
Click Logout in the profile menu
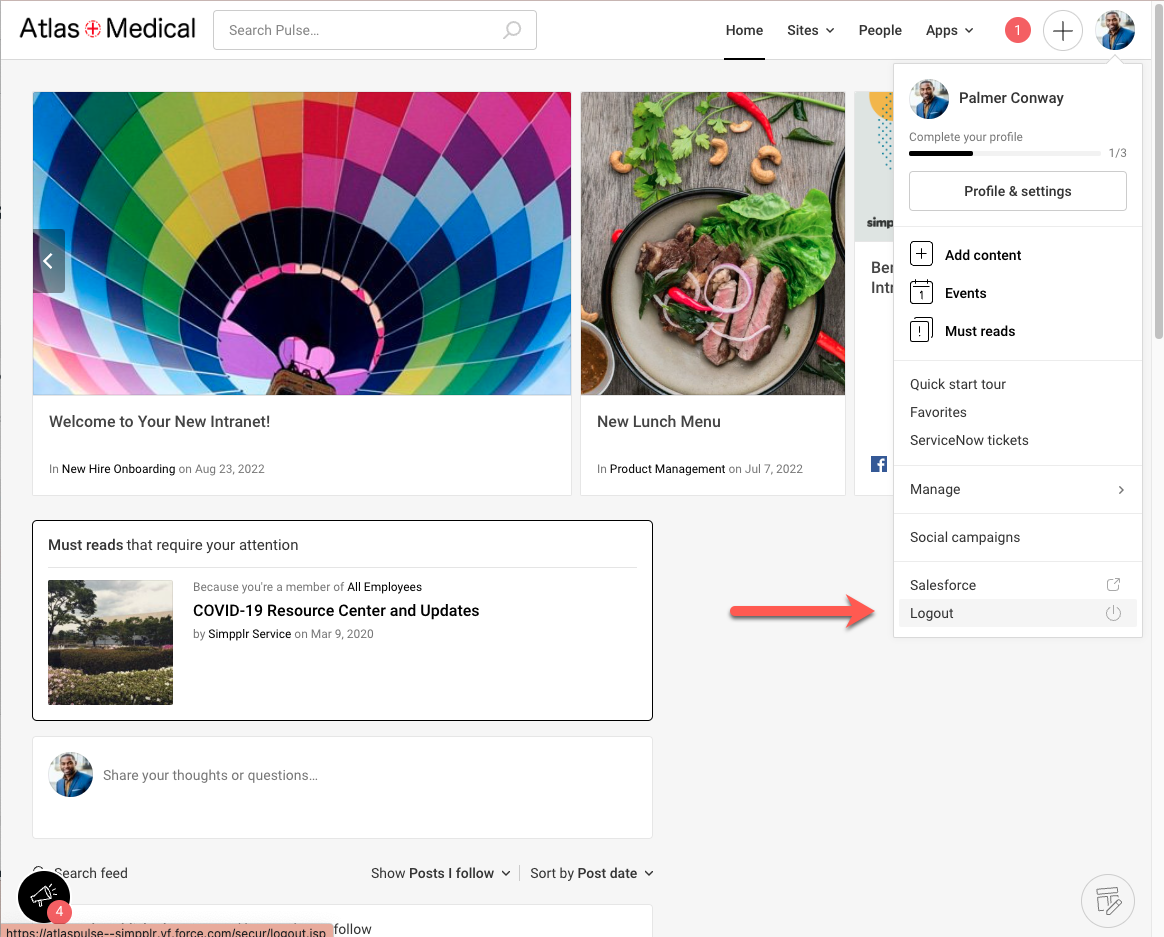pos(1017,613)
